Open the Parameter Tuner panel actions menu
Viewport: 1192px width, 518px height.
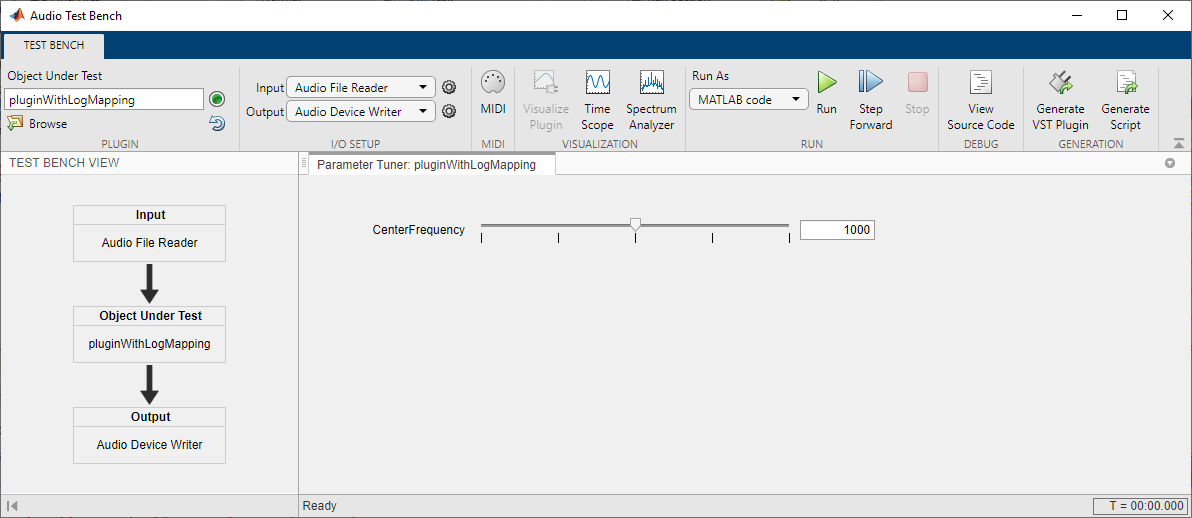click(x=1170, y=163)
